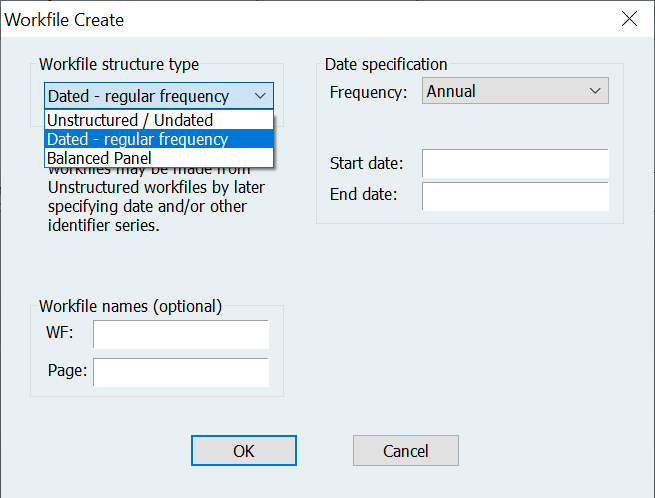Click the Workfile names (optional) group label
655x498 pixels.
130,306
